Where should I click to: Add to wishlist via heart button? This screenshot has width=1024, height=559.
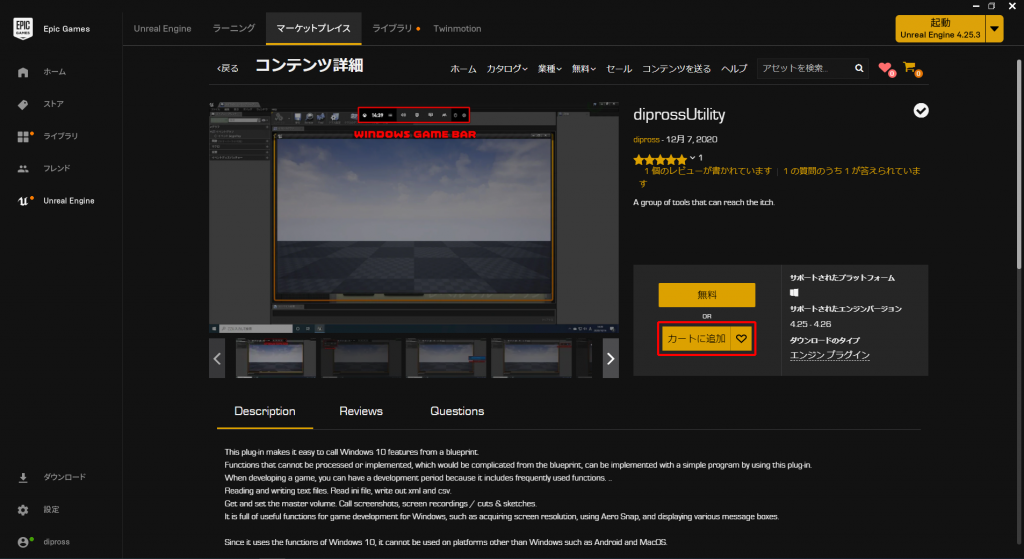(741, 339)
